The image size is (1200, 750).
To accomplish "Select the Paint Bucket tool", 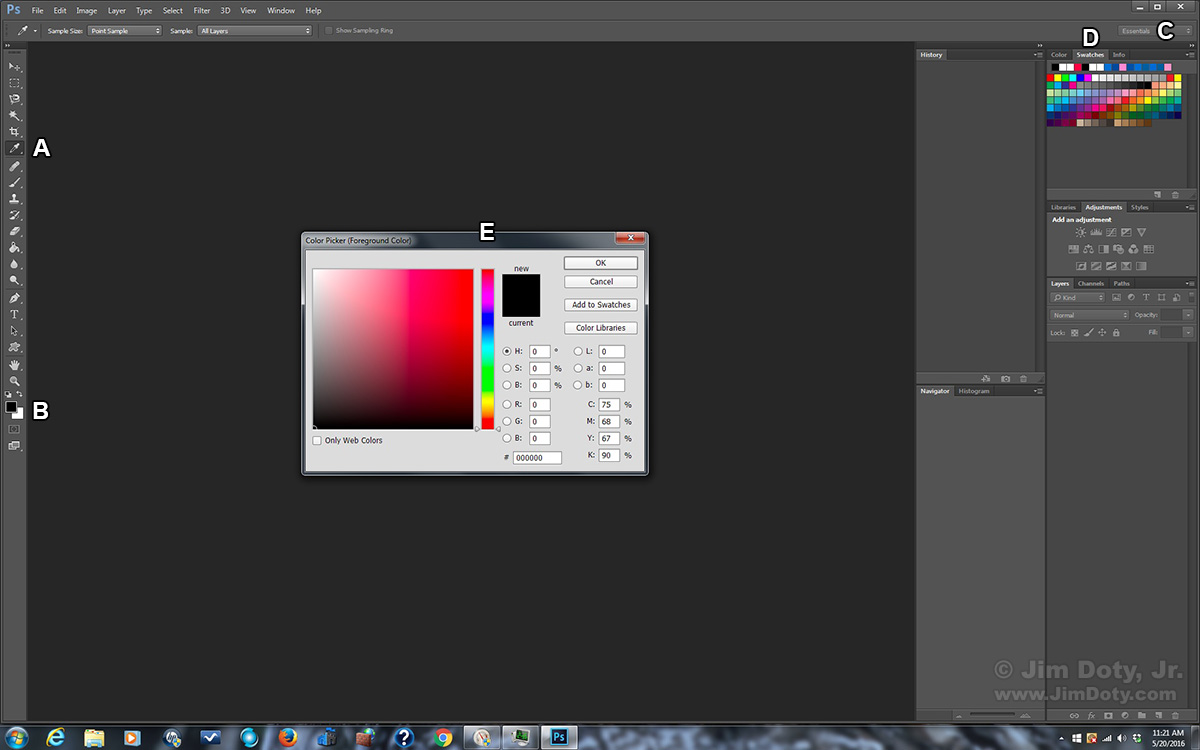I will 15,248.
